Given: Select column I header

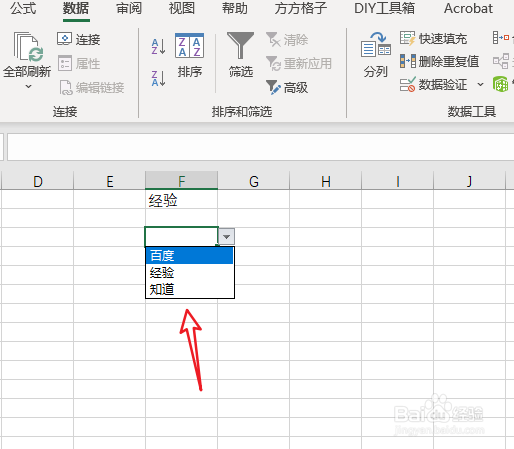Looking at the screenshot, I should point(398,181).
